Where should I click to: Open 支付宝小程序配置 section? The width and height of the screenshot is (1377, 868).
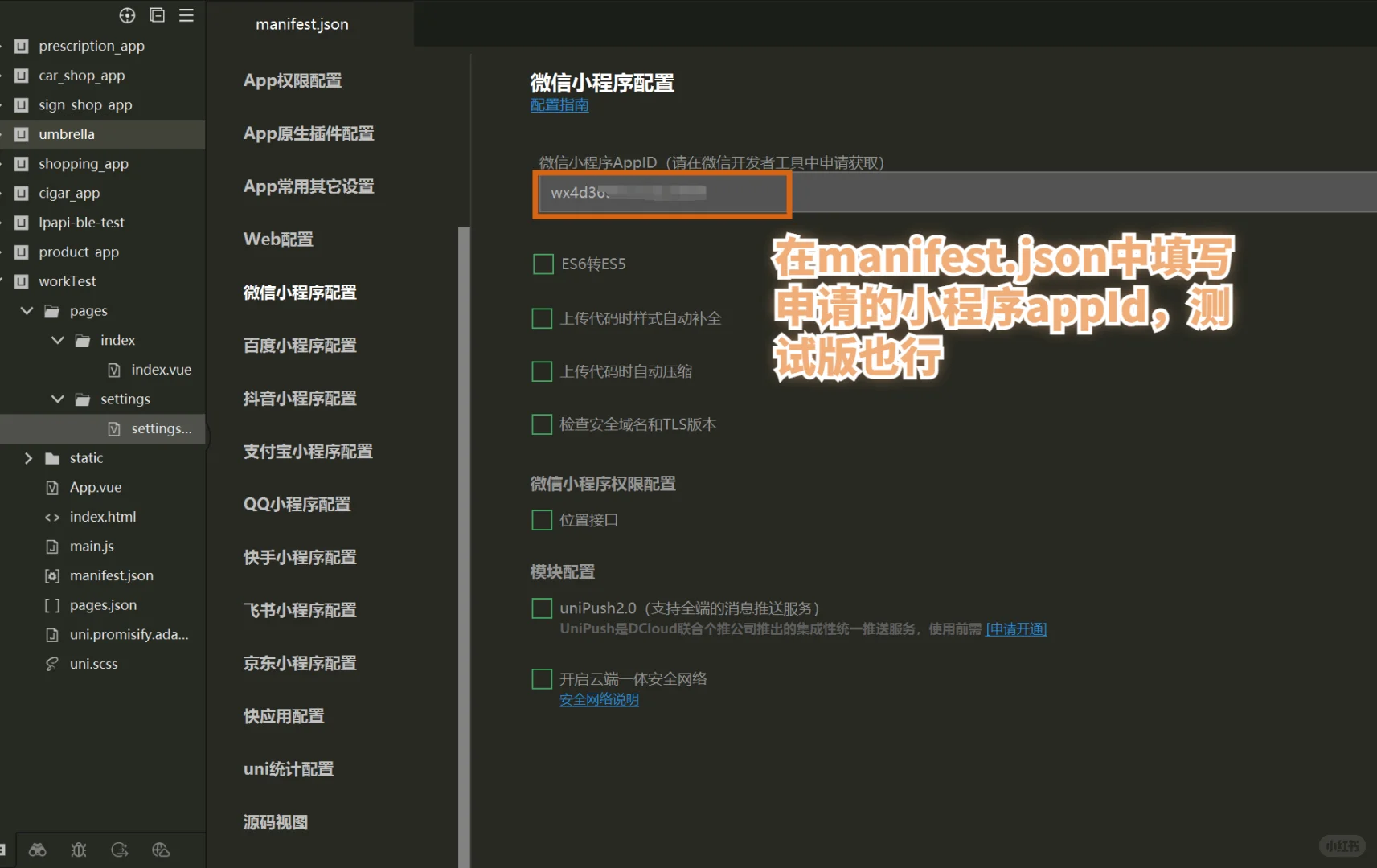(308, 451)
